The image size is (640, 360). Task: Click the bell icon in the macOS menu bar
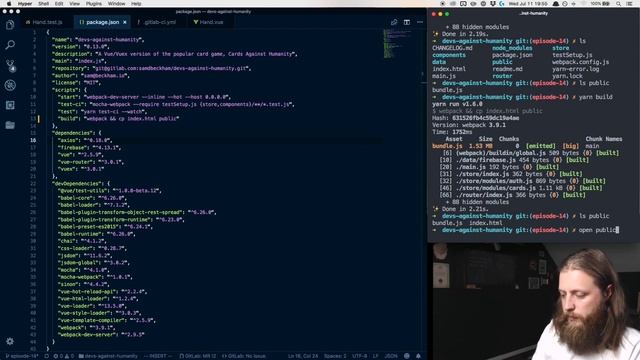click(556, 3)
